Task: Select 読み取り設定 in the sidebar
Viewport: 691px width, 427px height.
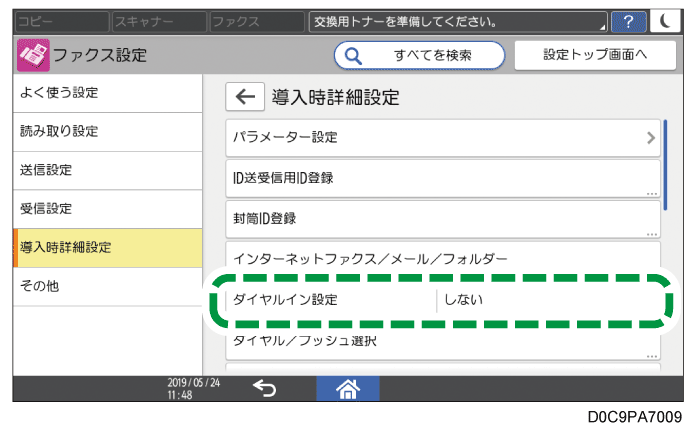Action: click(100, 132)
